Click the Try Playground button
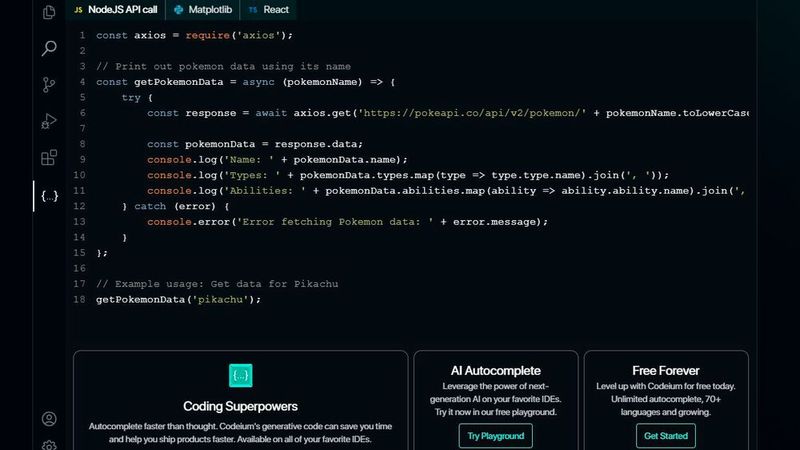Viewport: 800px width, 450px height. 495,436
